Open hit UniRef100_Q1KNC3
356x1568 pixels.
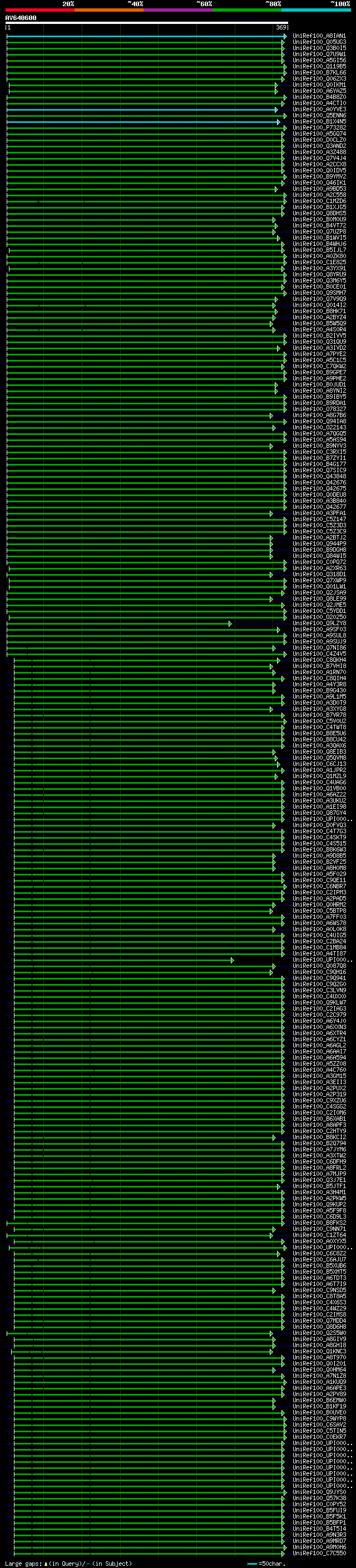pos(319,1351)
